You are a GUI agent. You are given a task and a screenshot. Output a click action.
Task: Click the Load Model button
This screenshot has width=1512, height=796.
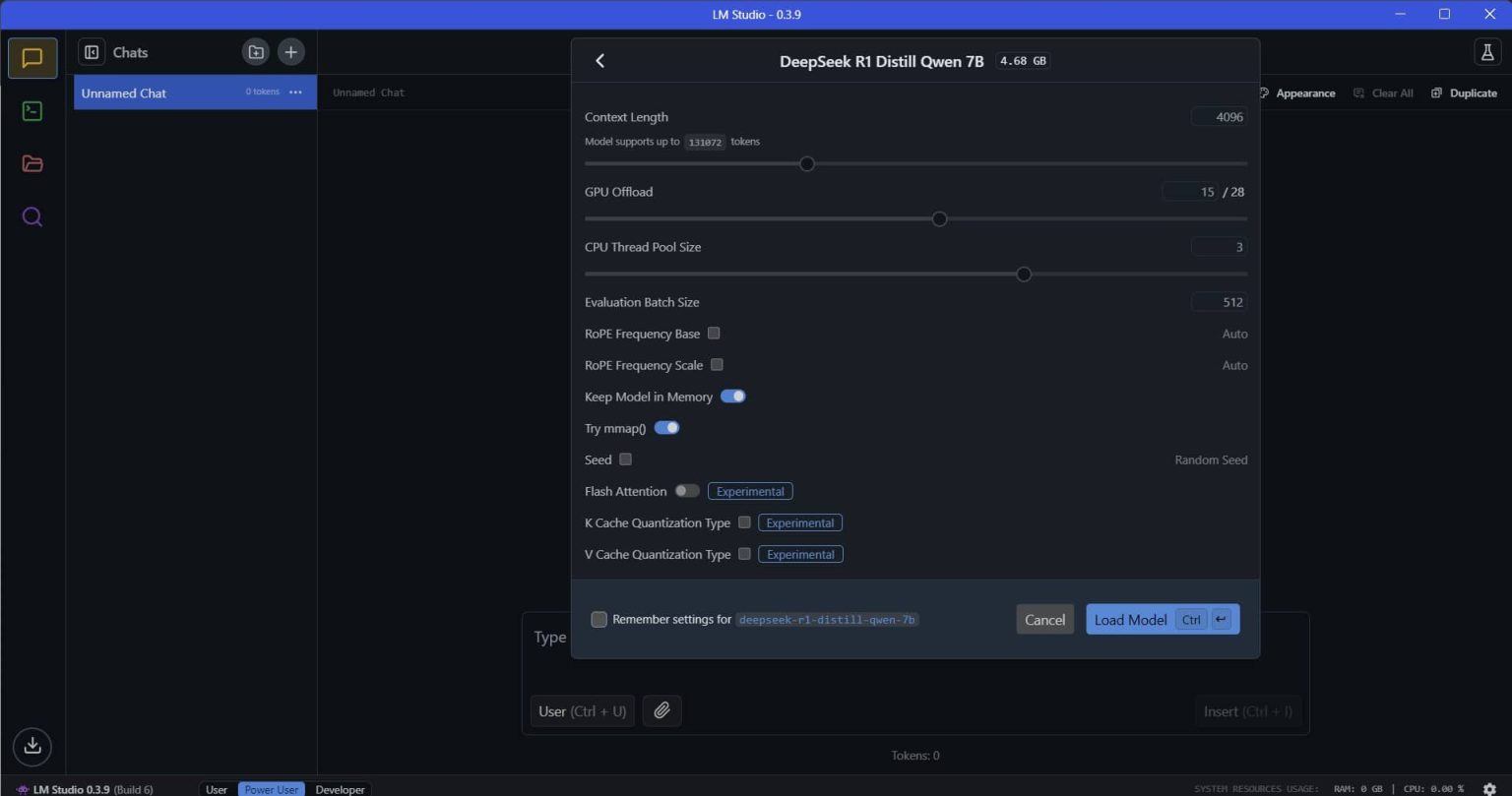click(x=1163, y=619)
